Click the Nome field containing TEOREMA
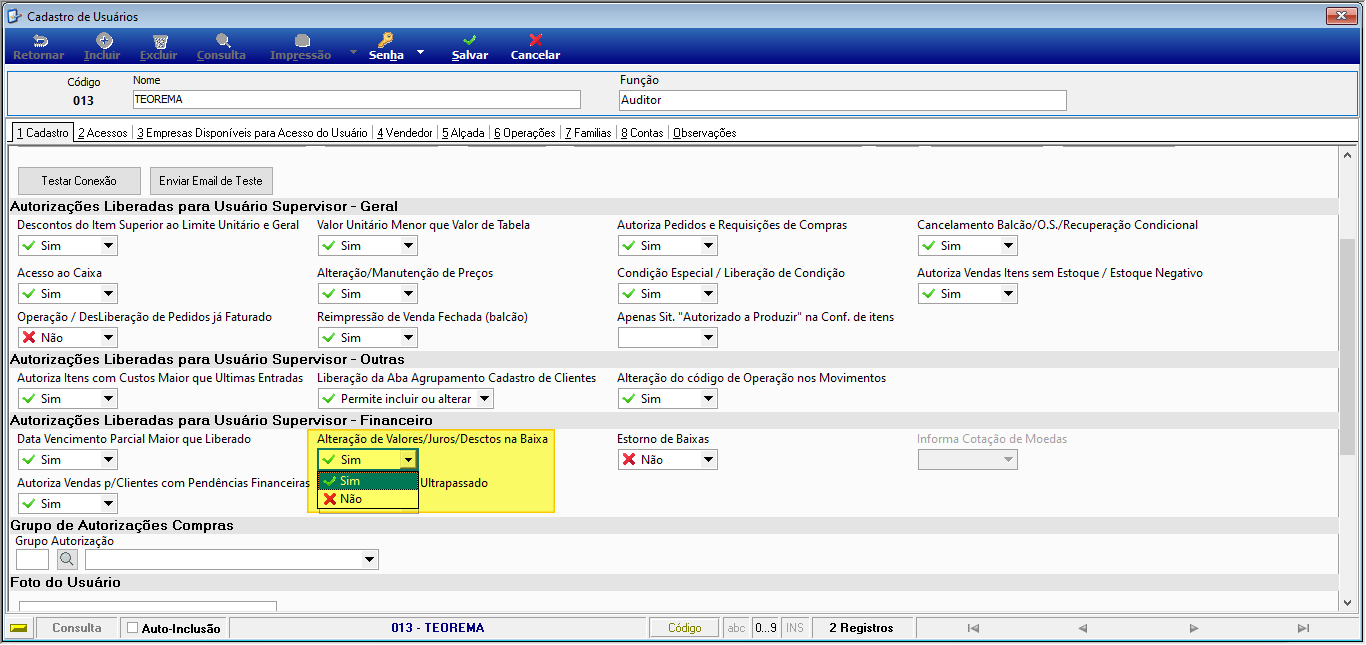This screenshot has height=645, width=1366. pyautogui.click(x=356, y=100)
